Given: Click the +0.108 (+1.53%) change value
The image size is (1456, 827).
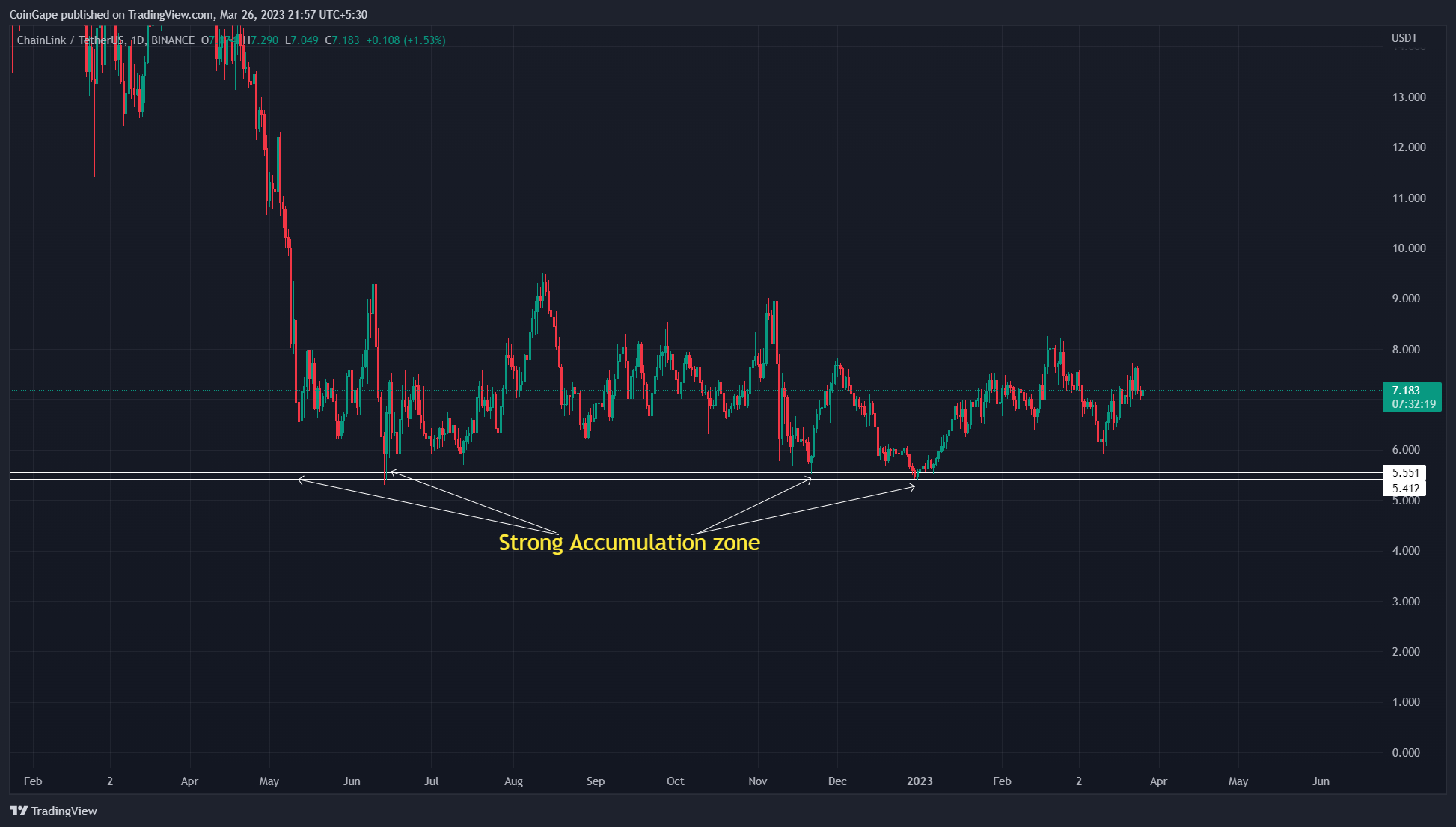Looking at the screenshot, I should pyautogui.click(x=406, y=40).
